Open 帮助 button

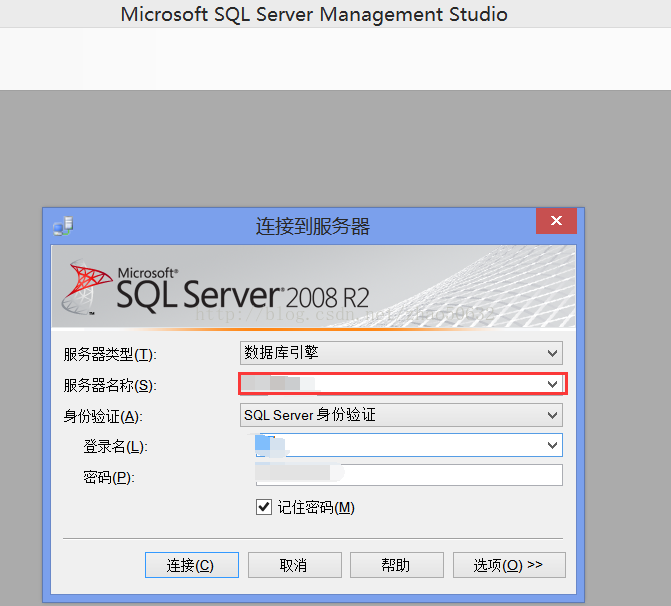(x=397, y=565)
